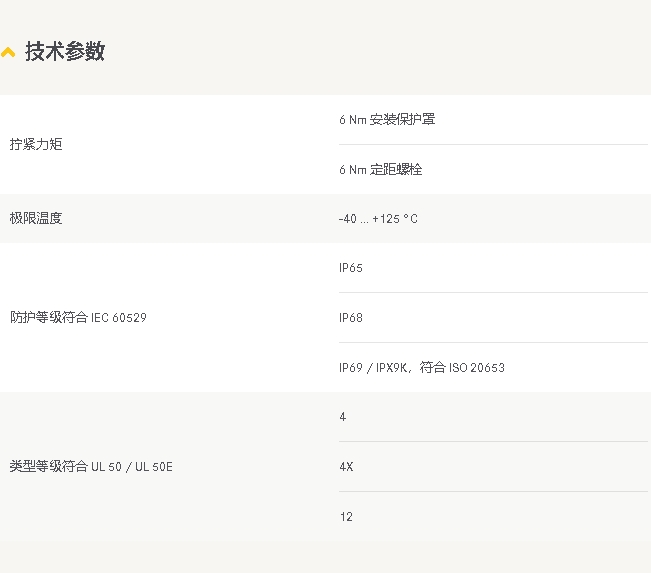Click the 6 Nm 安装保护罩 value
The height and width of the screenshot is (573, 651).
pos(386,119)
